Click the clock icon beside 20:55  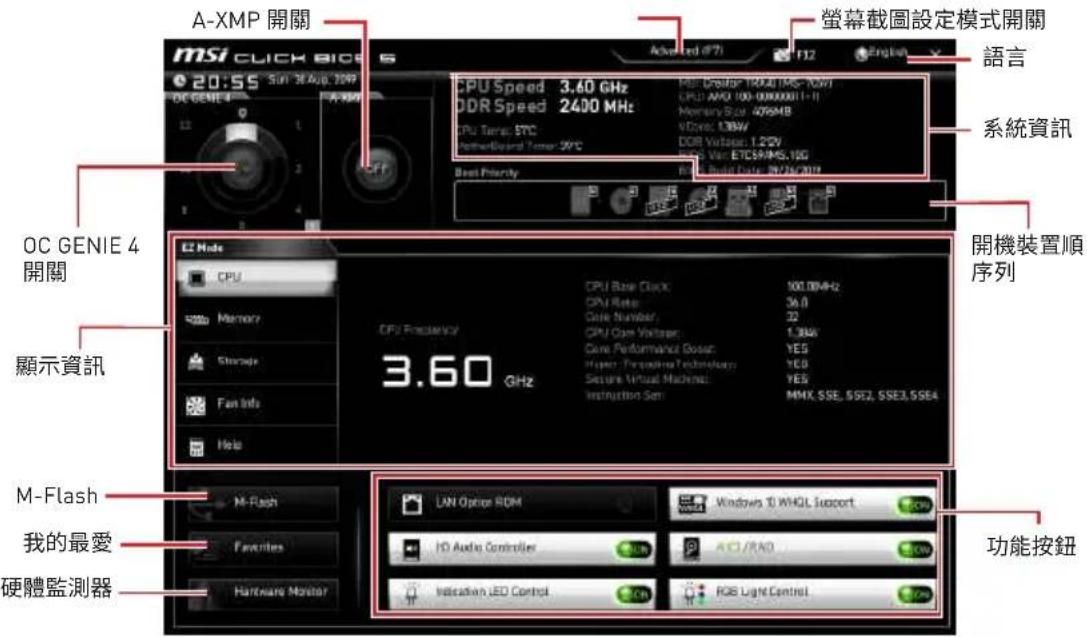click(180, 81)
